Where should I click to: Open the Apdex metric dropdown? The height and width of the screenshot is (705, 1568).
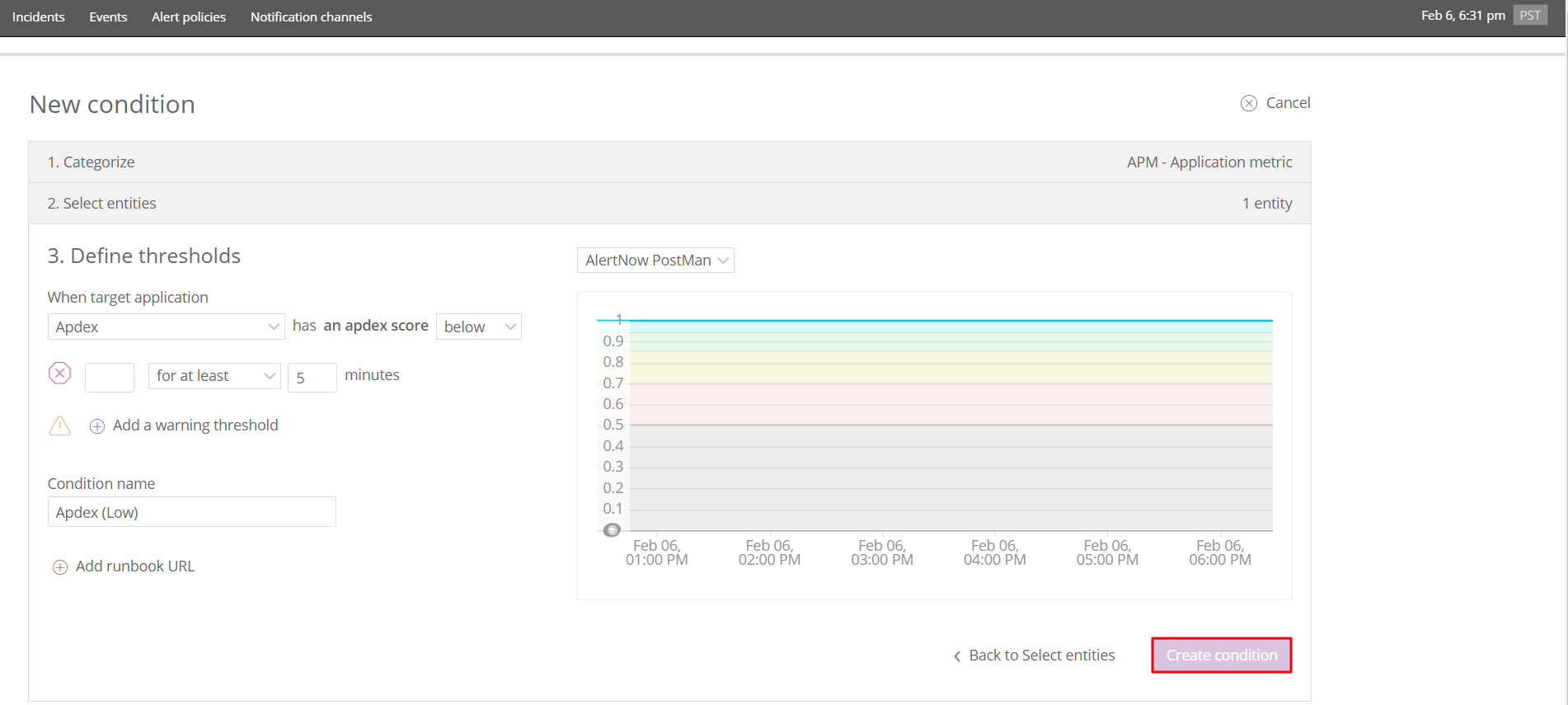click(x=166, y=327)
